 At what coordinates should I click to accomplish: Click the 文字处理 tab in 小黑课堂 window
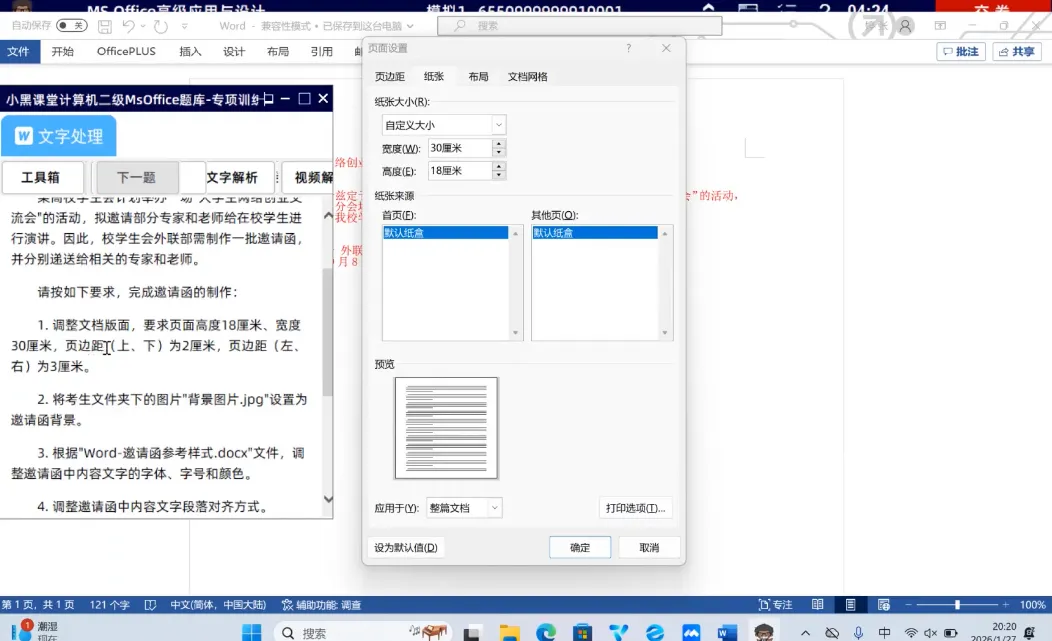coord(59,136)
